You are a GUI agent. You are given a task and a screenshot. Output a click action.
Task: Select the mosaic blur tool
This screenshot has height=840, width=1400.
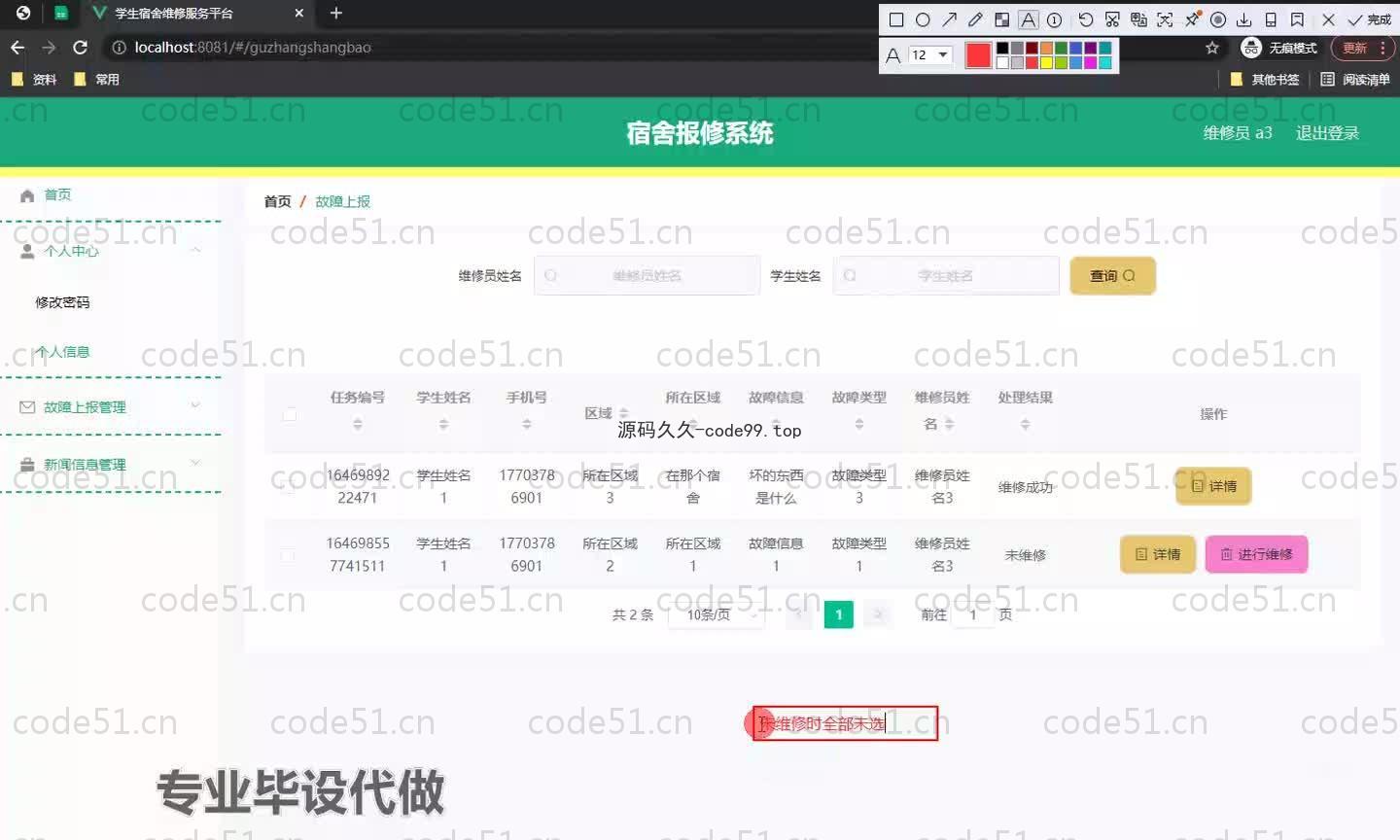pos(1001,19)
